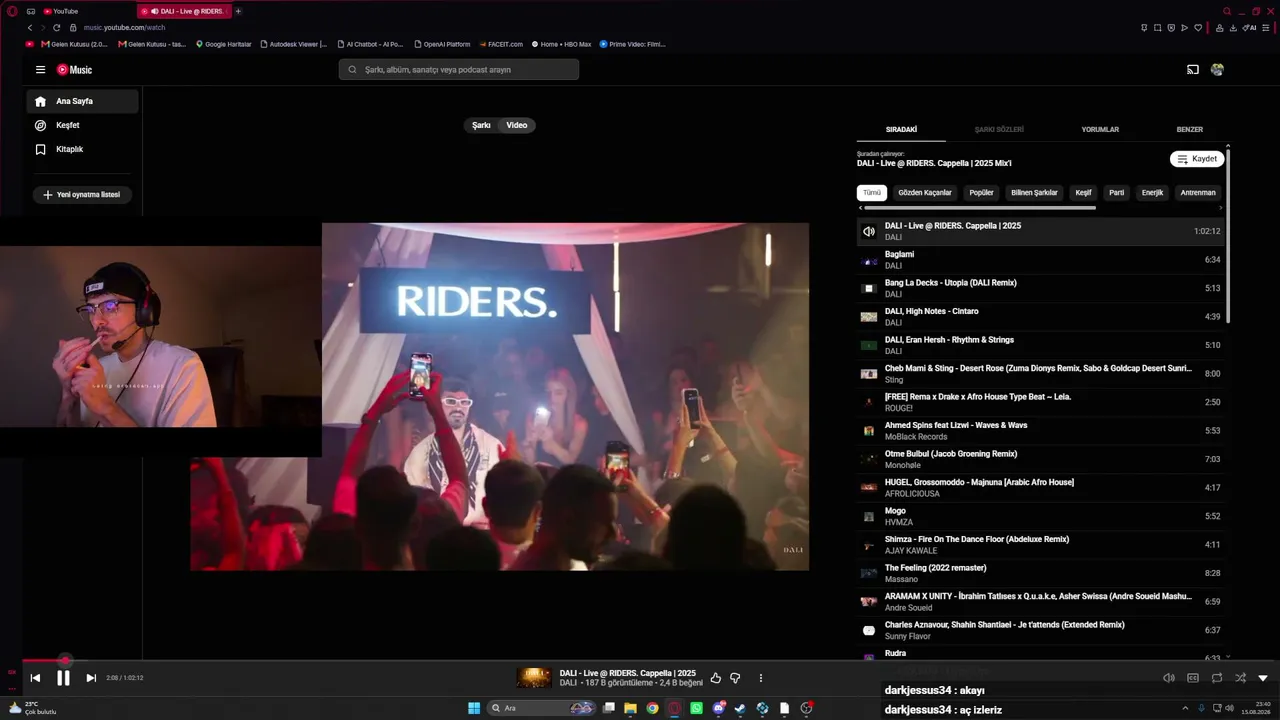Viewport: 1280px width, 720px height.
Task: Focus the YouTube Music search field
Action: (x=459, y=70)
